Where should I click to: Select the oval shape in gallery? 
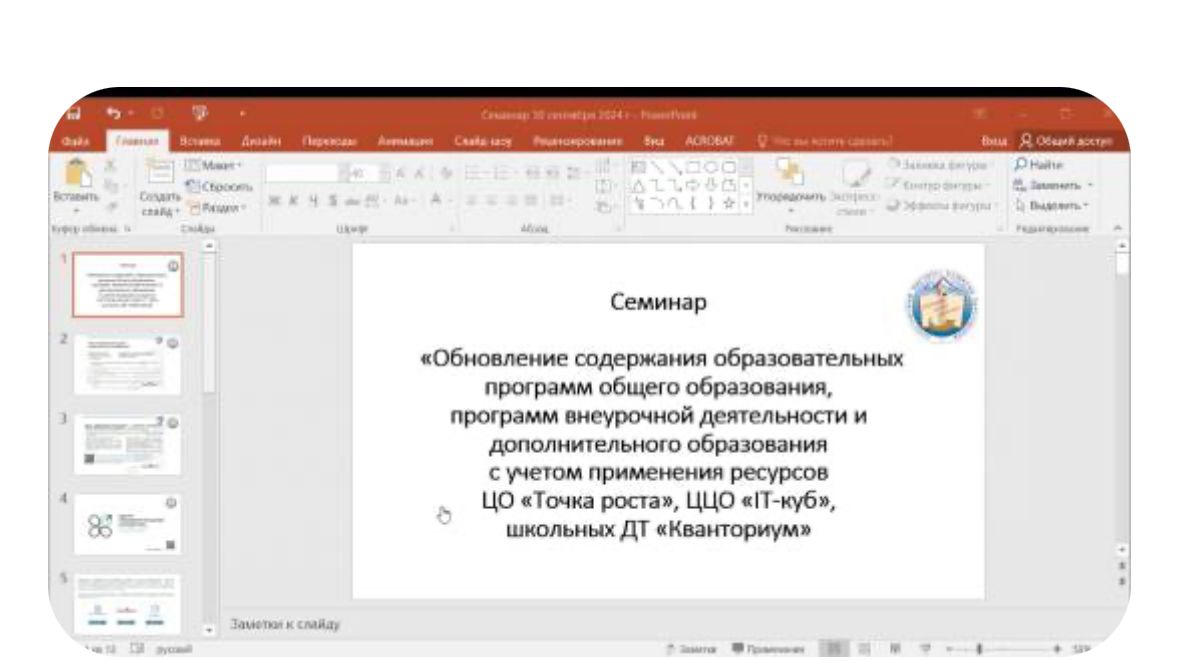pyautogui.click(x=711, y=167)
